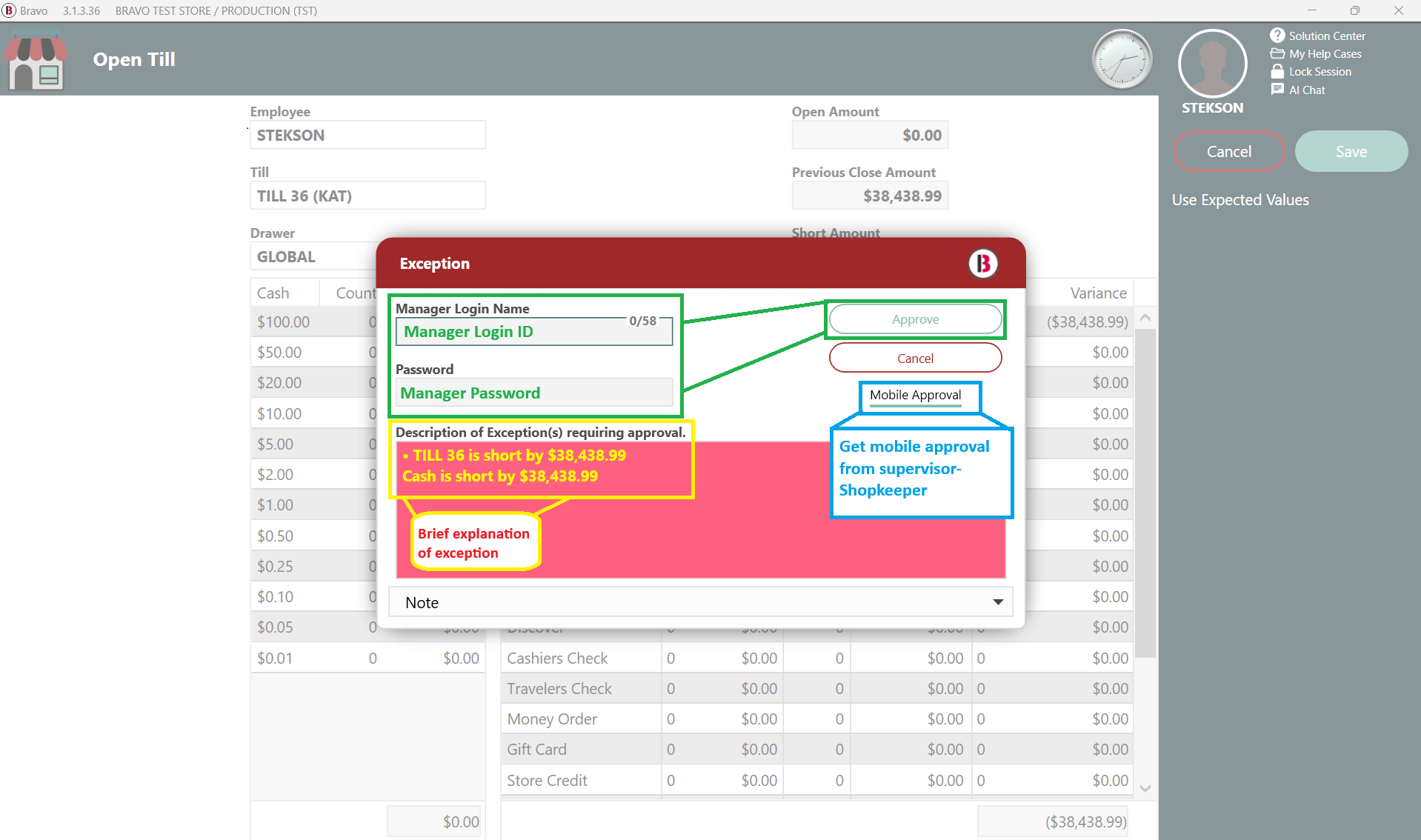Click the Save button in right panel
The height and width of the screenshot is (840, 1421).
coord(1351,151)
